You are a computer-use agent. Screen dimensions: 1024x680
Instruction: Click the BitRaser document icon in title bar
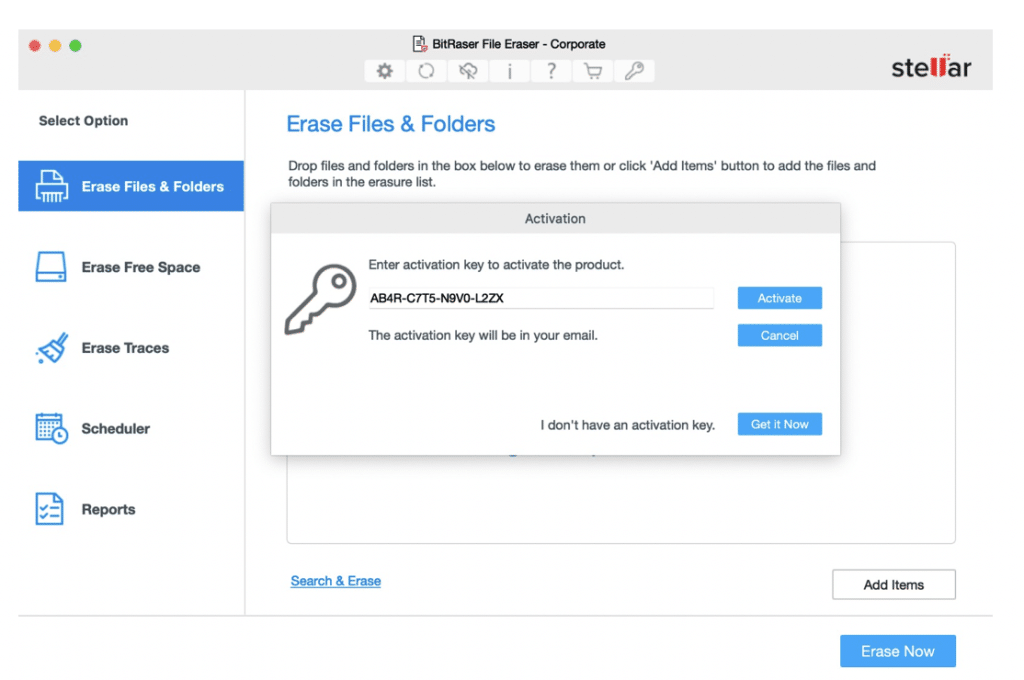[420, 44]
